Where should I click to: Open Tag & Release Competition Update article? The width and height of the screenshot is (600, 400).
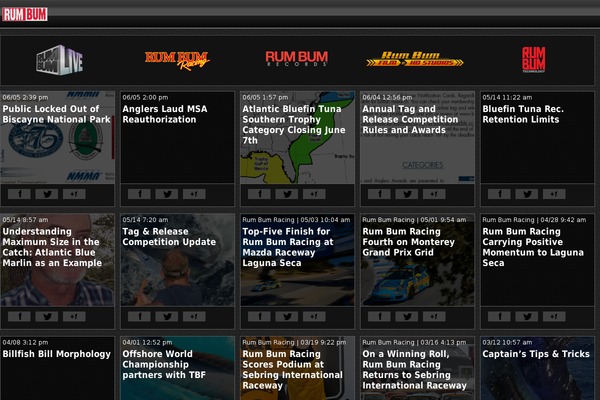tap(169, 237)
